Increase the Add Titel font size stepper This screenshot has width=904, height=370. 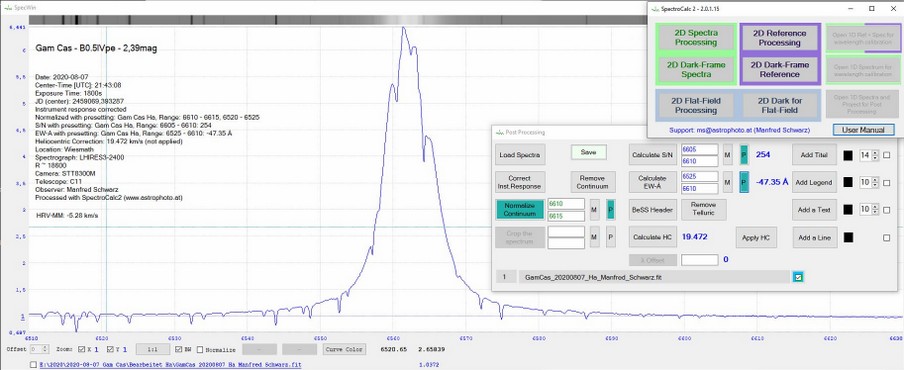(875, 153)
